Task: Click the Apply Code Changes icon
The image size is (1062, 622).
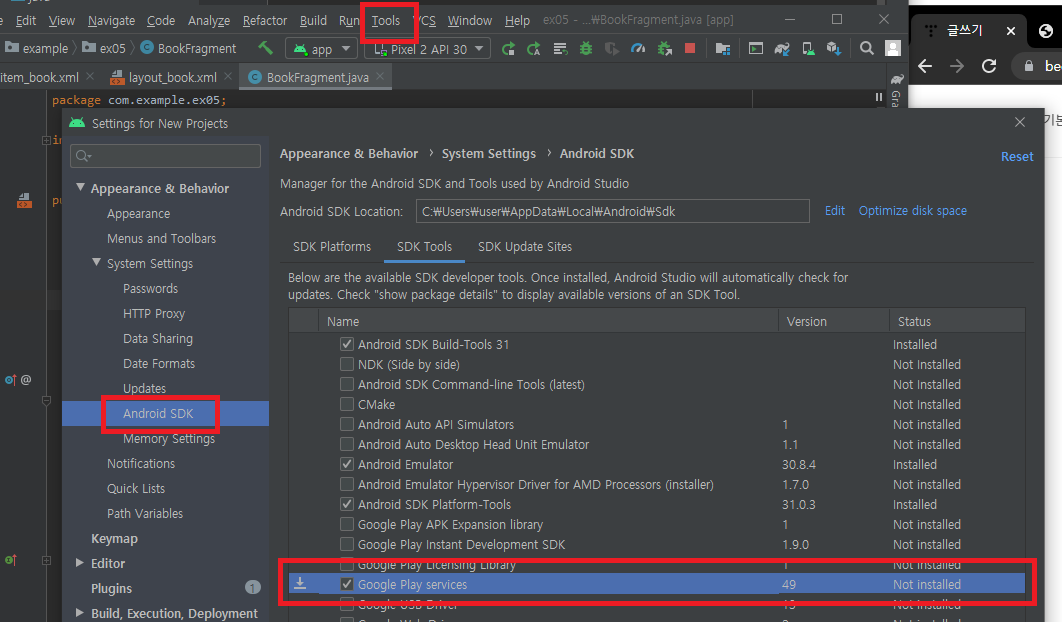Action: (x=560, y=49)
